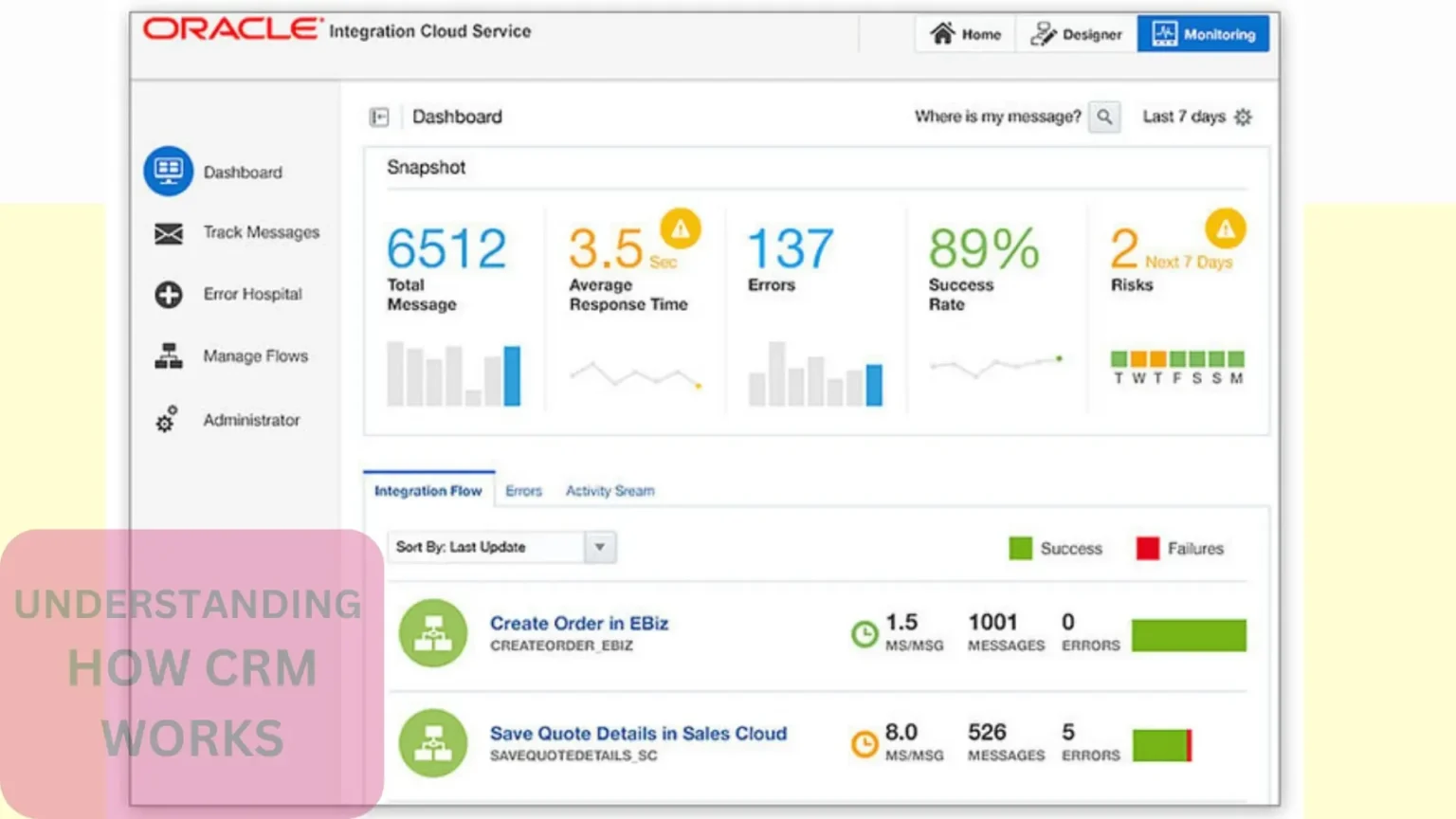Click the weekly risk color squares strip
Viewport: 1456px width, 819px height.
coord(1177,359)
